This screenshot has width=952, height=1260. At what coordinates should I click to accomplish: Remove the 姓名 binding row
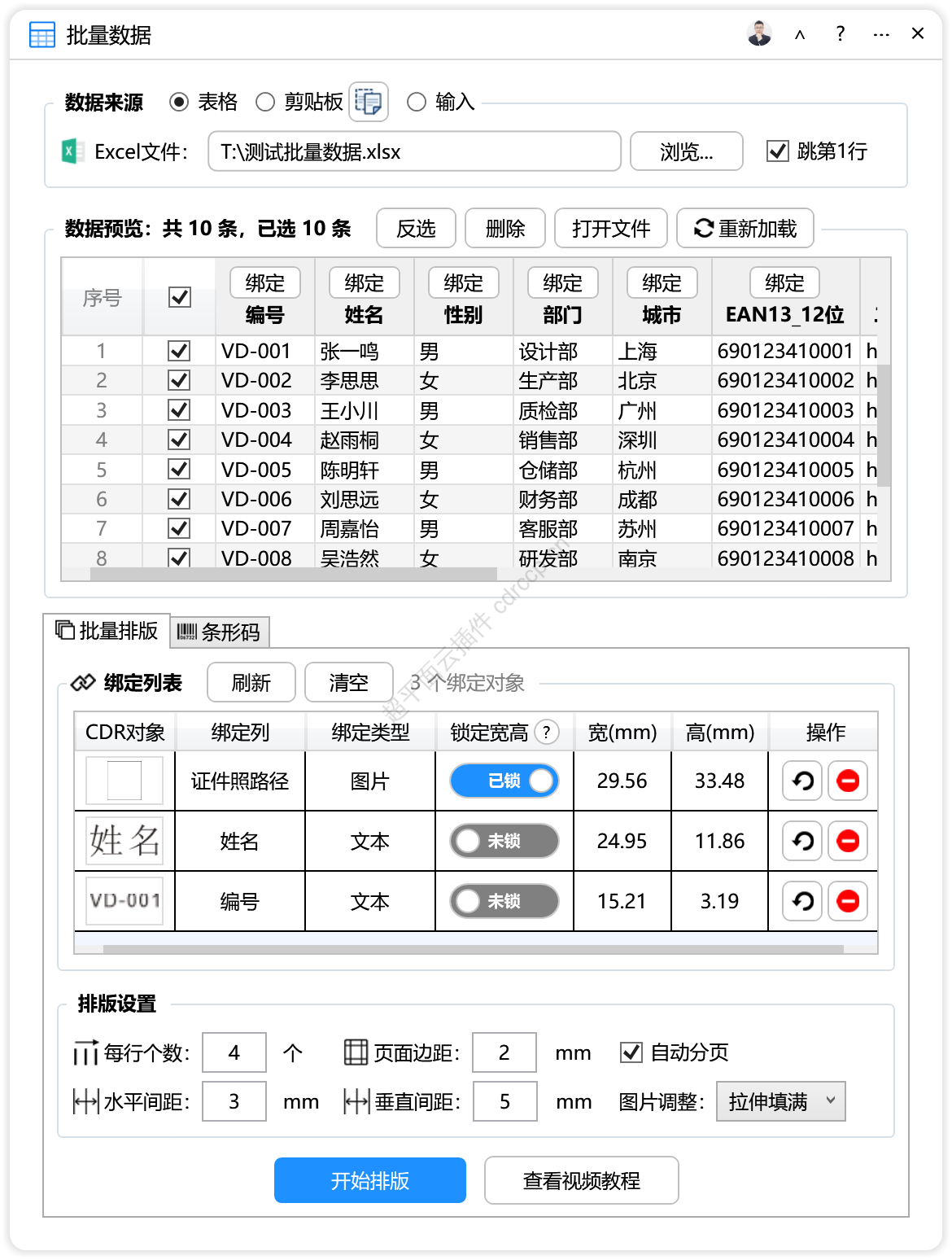[x=848, y=841]
